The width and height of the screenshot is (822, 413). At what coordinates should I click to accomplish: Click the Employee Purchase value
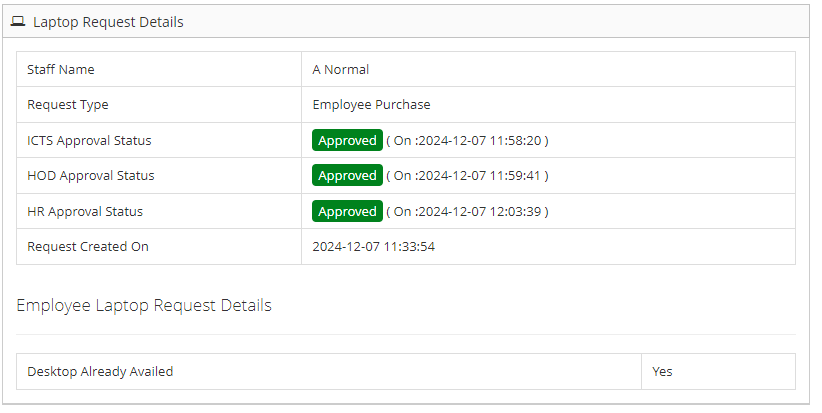coord(371,105)
